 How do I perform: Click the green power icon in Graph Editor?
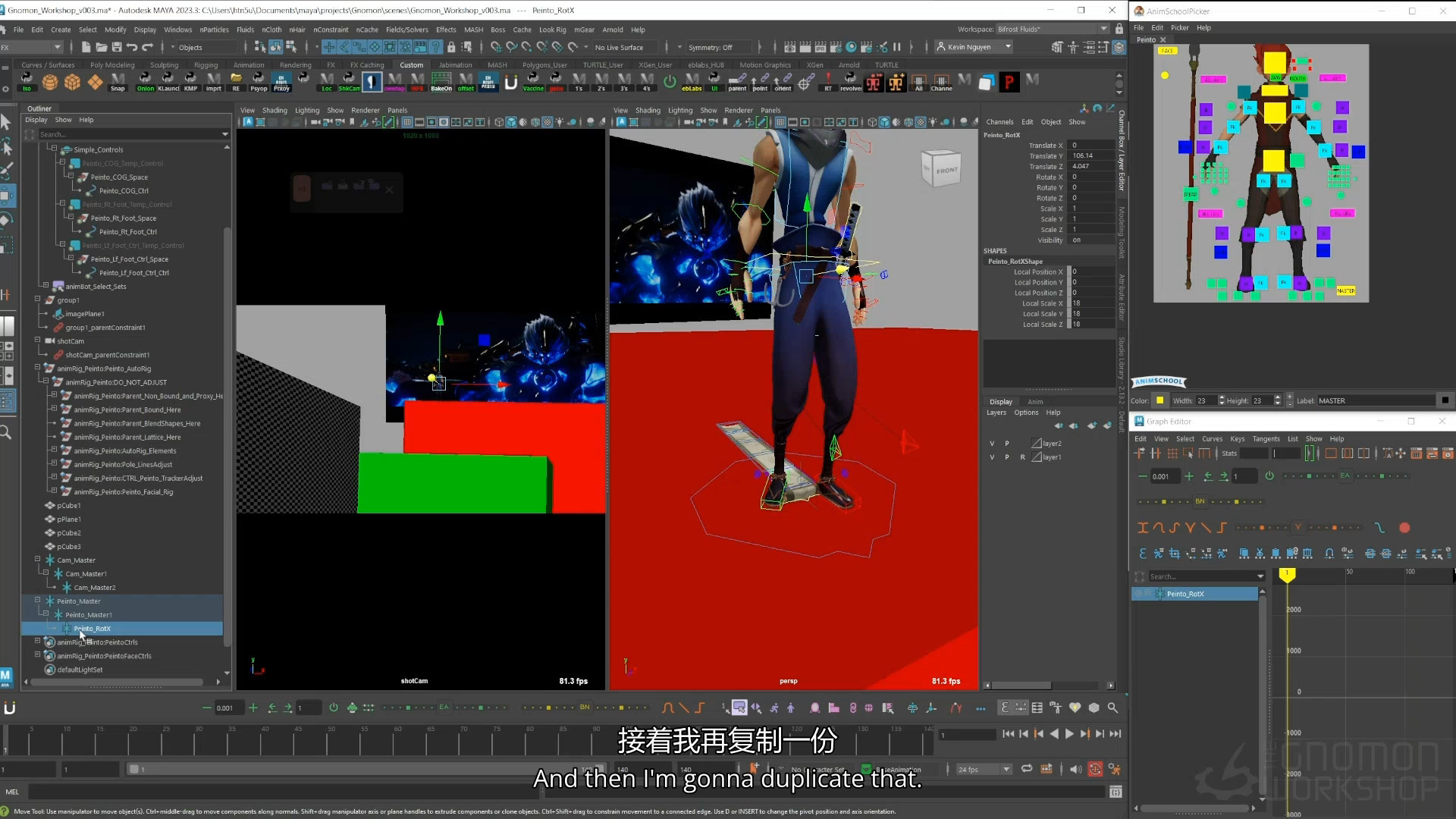click(1269, 476)
